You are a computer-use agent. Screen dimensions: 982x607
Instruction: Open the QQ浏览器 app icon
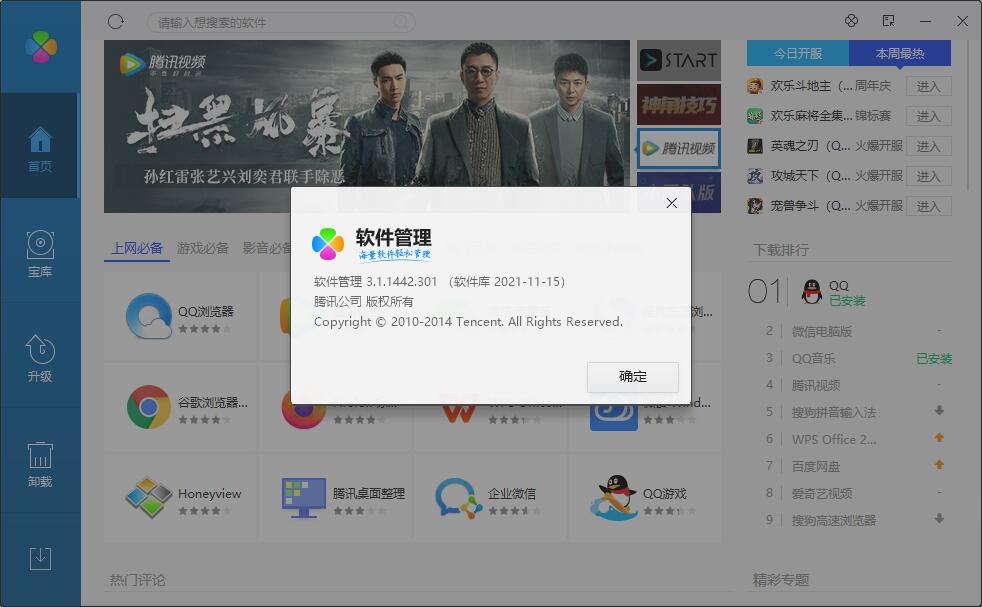(148, 316)
